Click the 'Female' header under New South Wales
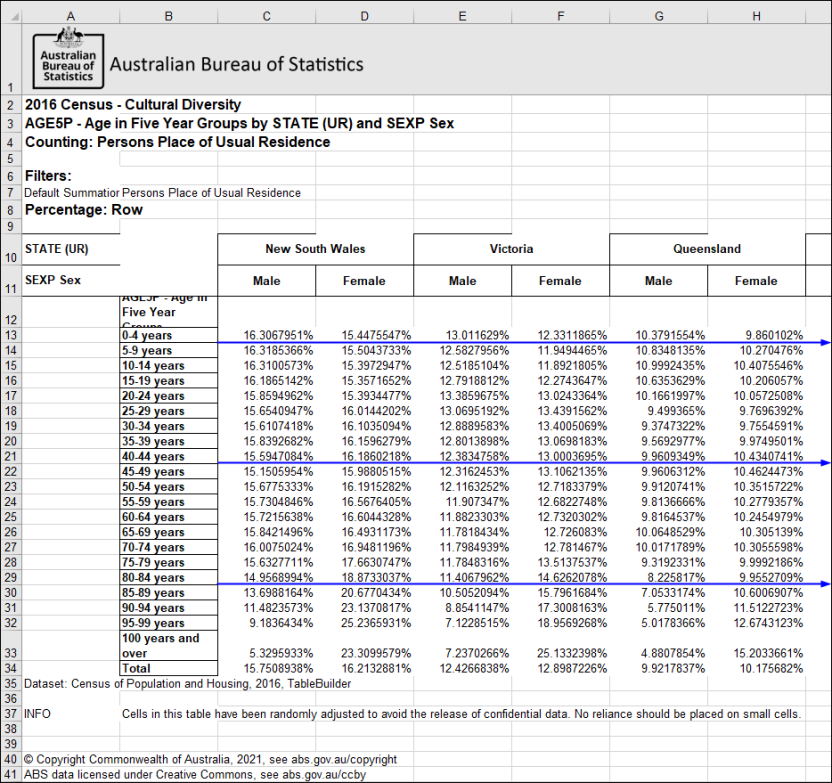832x783 pixels. pyautogui.click(x=365, y=281)
